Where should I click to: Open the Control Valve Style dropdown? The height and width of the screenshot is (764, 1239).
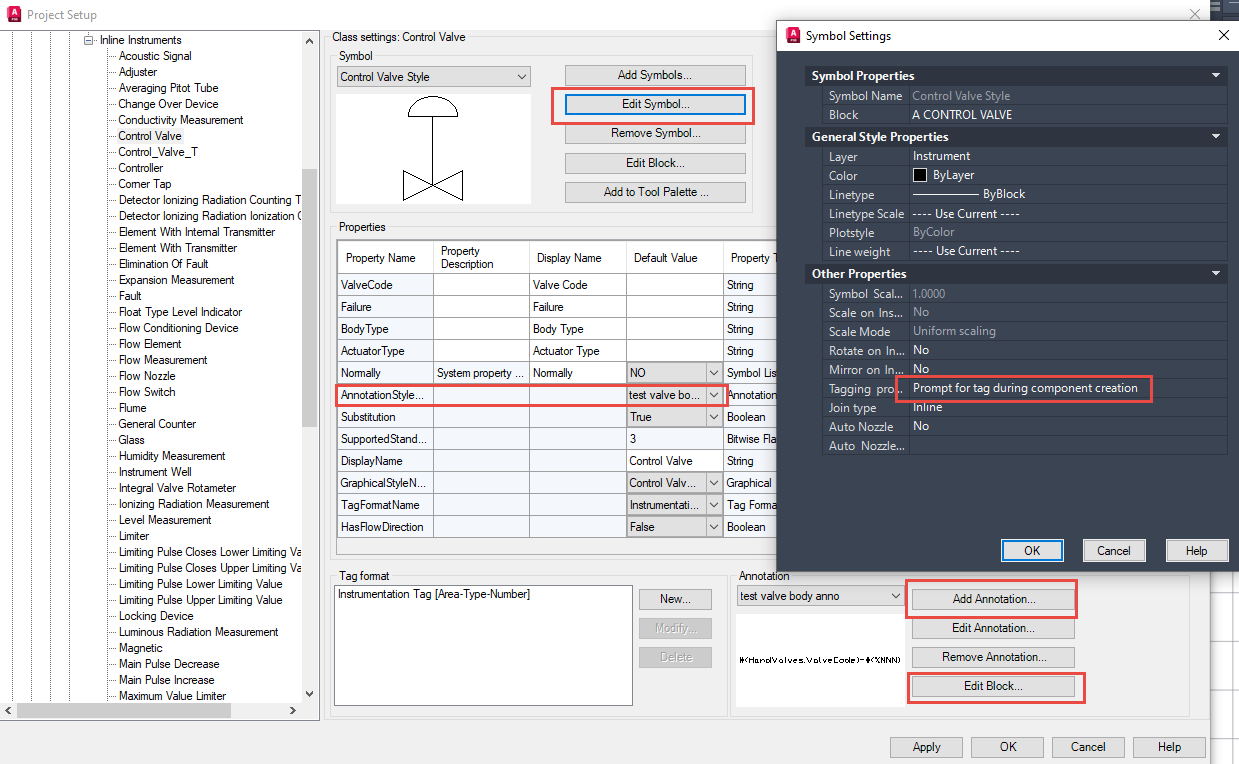pyautogui.click(x=521, y=76)
